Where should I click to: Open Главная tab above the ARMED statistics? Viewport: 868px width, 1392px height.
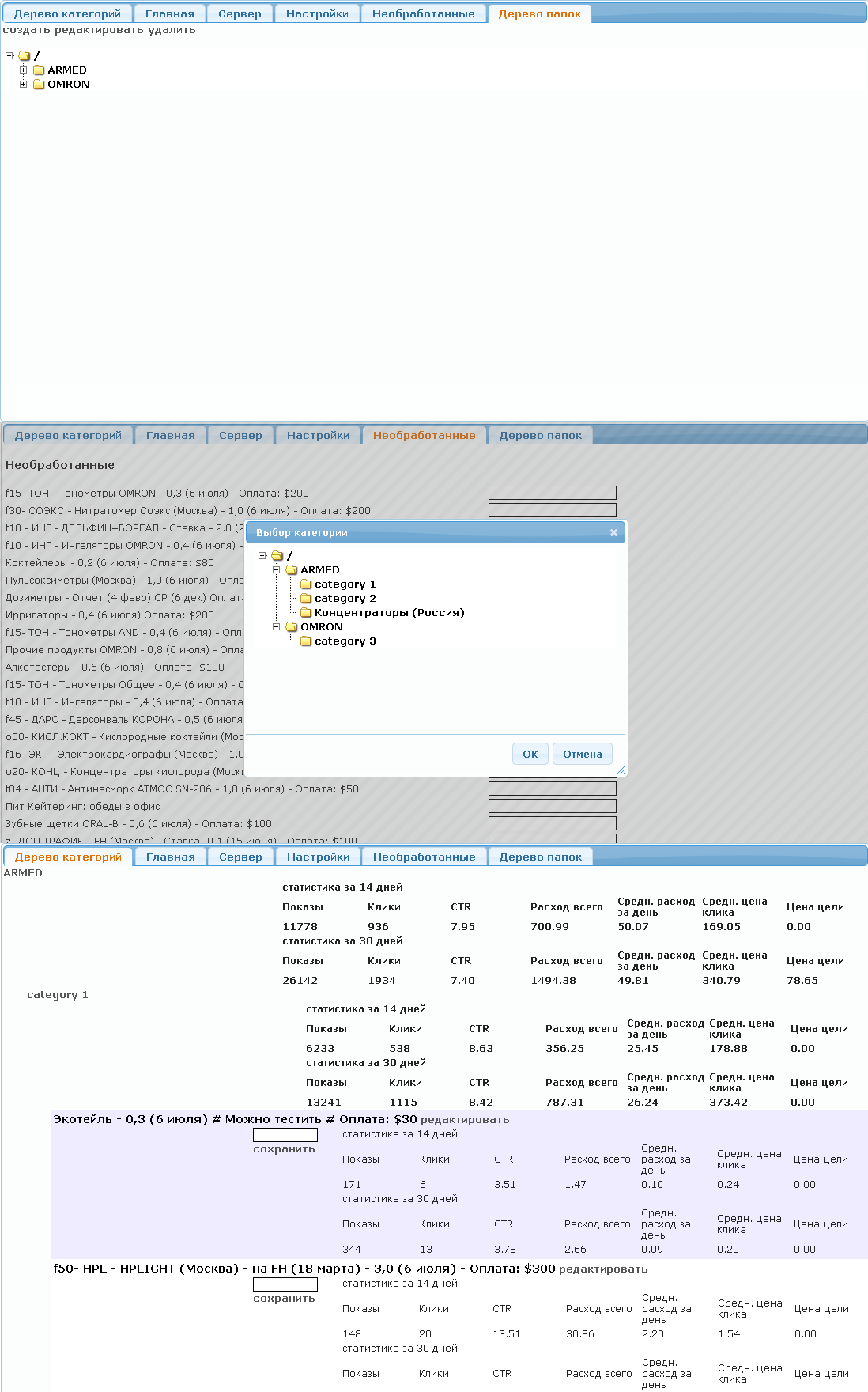coord(170,857)
